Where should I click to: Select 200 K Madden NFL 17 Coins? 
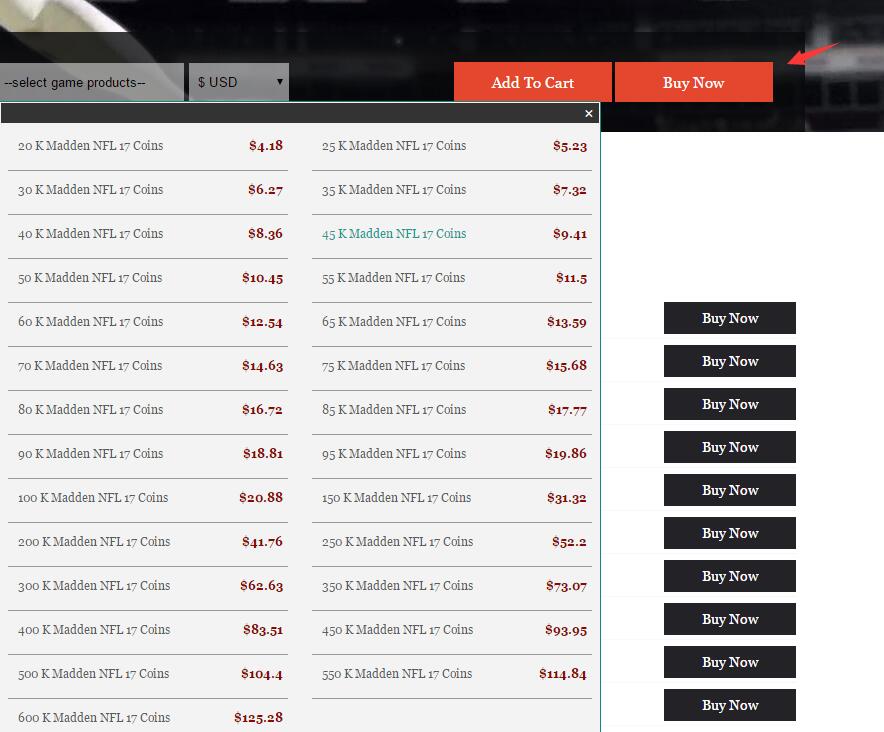[x=94, y=541]
